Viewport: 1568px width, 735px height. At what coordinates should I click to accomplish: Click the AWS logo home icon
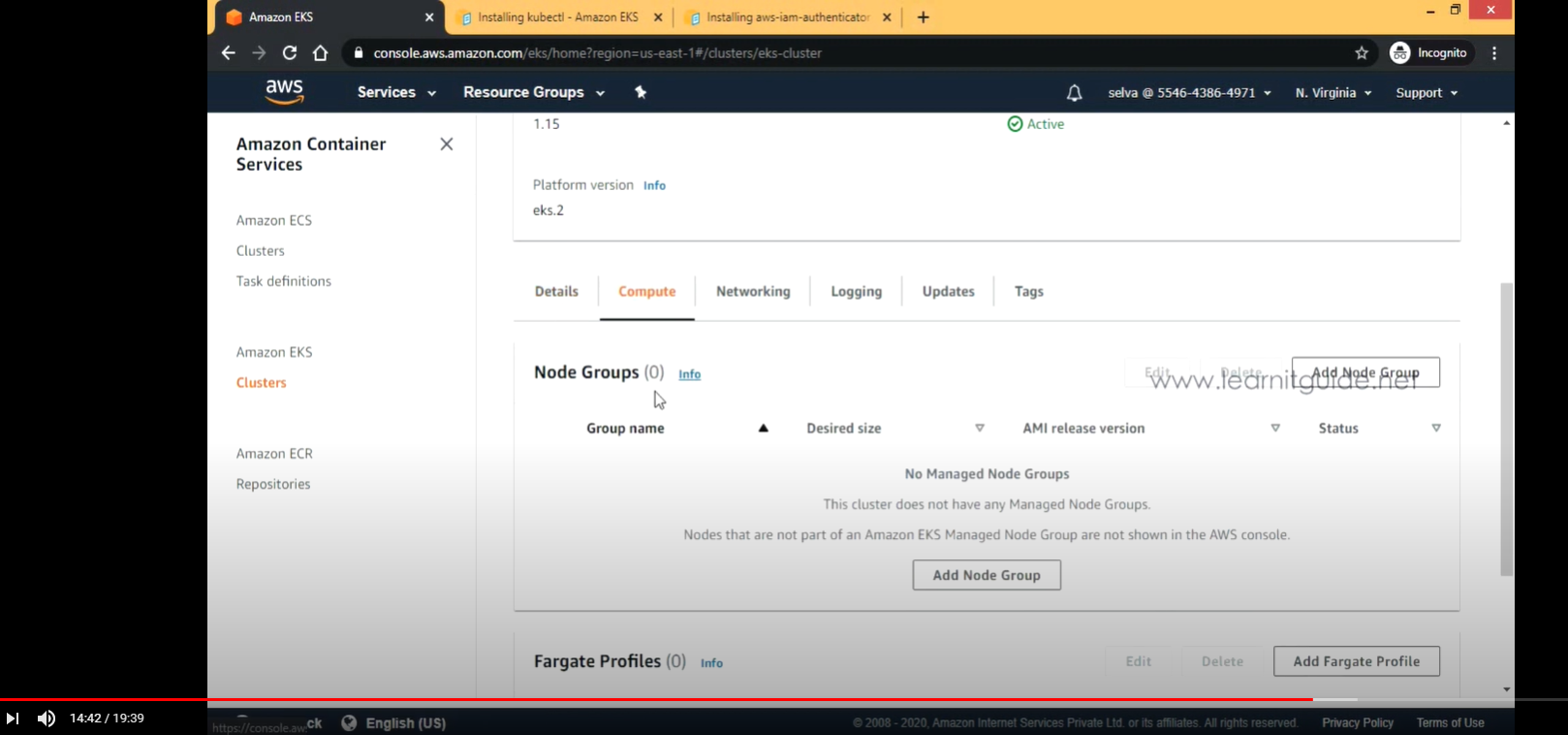[x=284, y=91]
